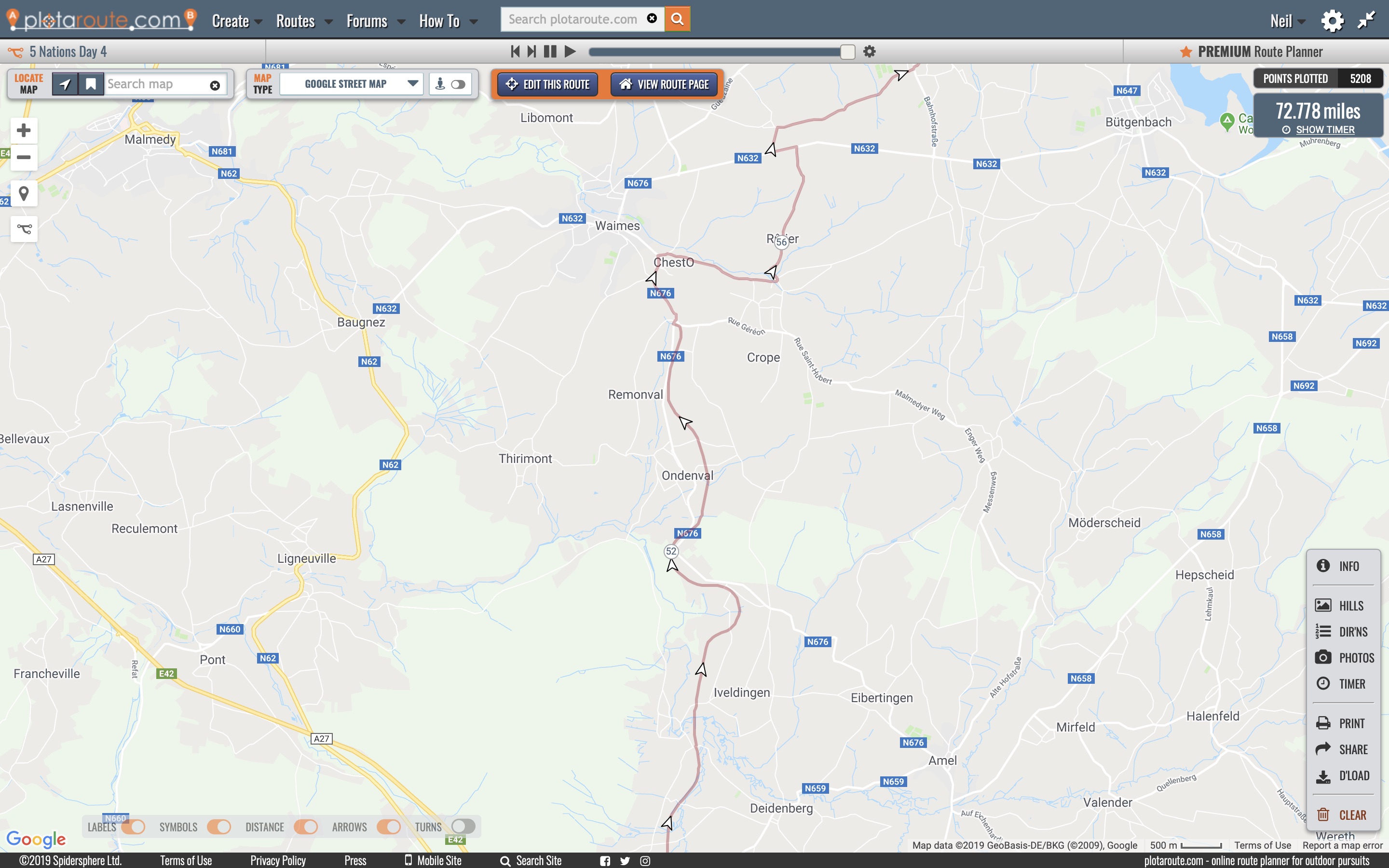Screen dimensions: 1389x868
Task: Click SHOW TIMER link
Action: (x=1325, y=130)
